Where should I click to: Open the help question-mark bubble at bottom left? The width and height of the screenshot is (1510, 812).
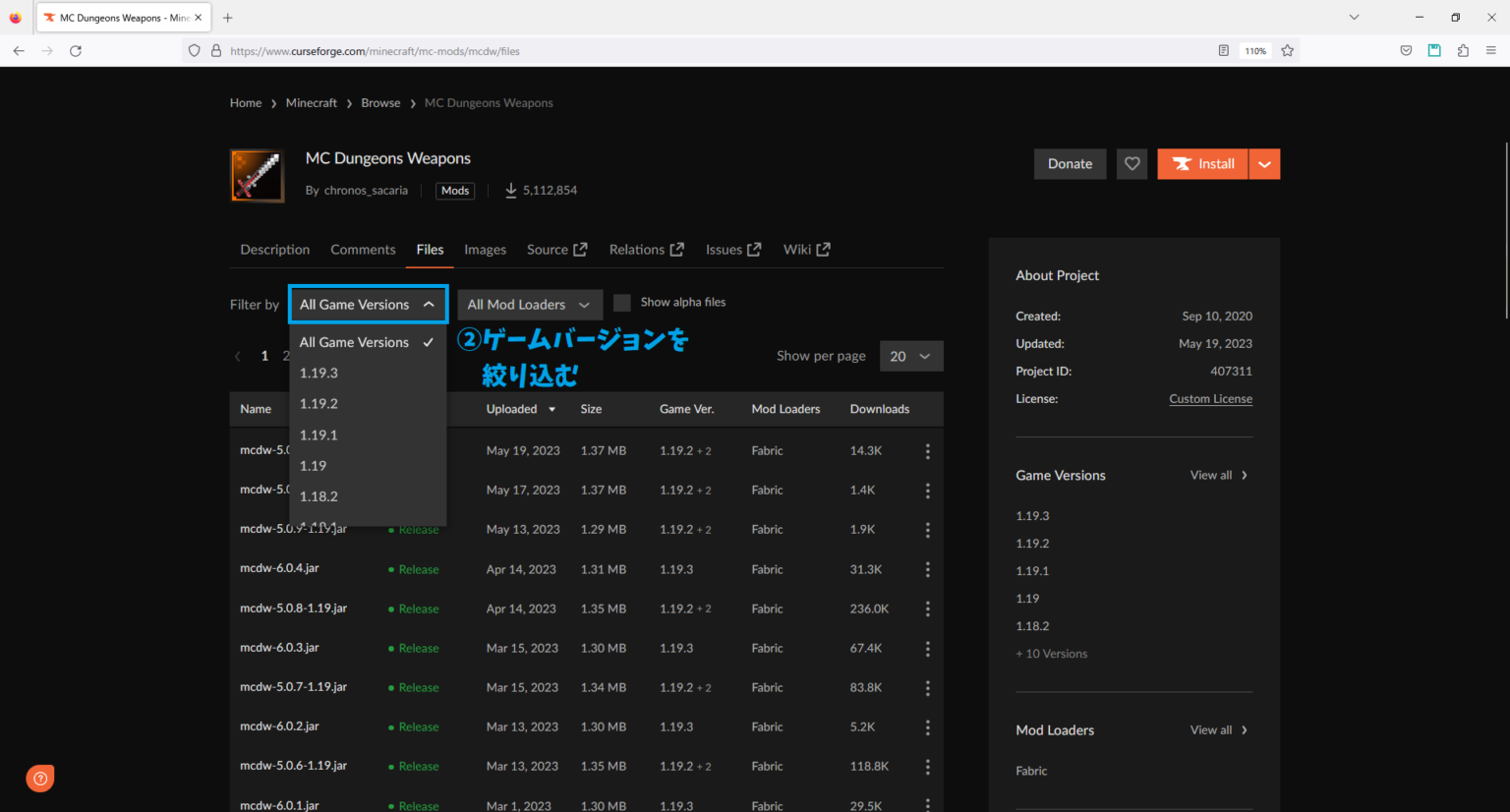tap(39, 778)
